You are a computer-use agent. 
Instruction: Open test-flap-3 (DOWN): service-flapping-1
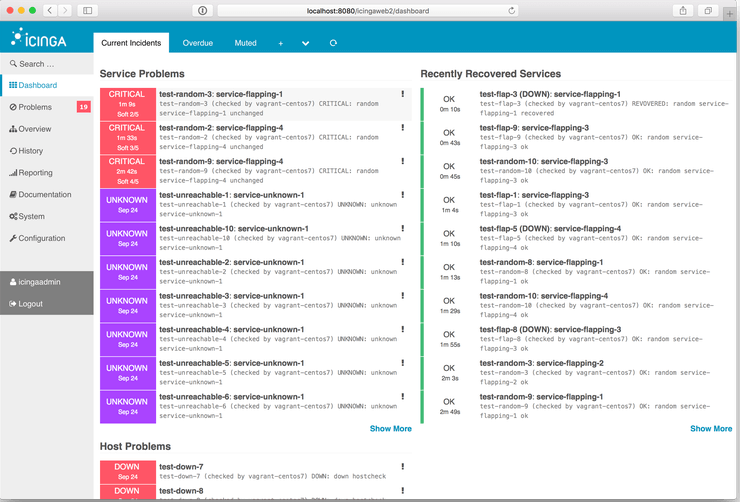click(550, 94)
